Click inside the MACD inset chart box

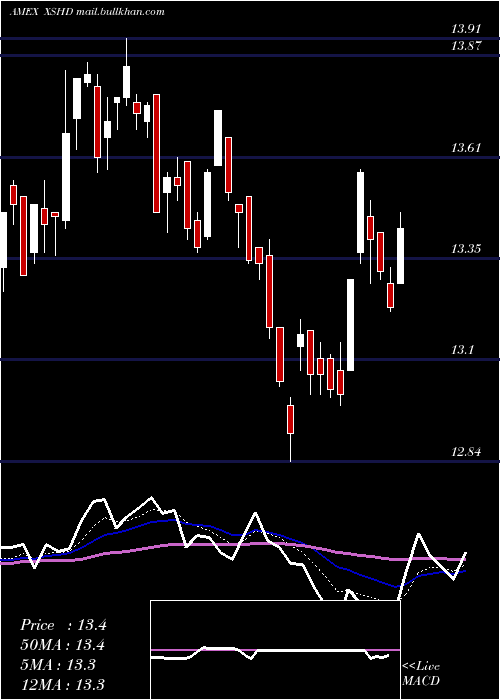pos(275,650)
